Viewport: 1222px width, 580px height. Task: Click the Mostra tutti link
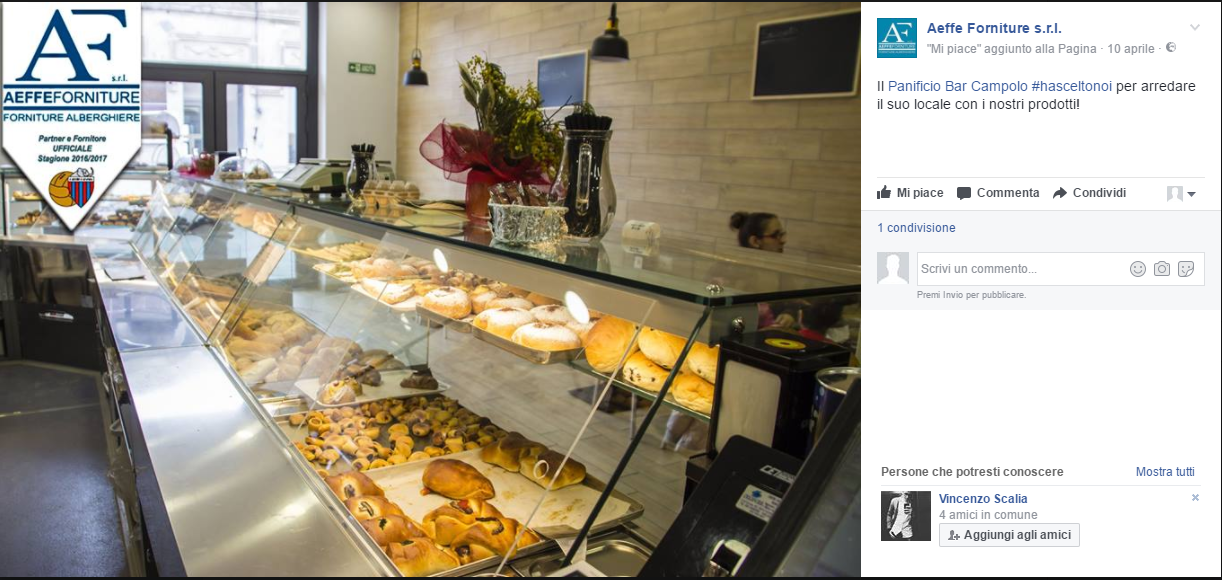(x=1165, y=472)
